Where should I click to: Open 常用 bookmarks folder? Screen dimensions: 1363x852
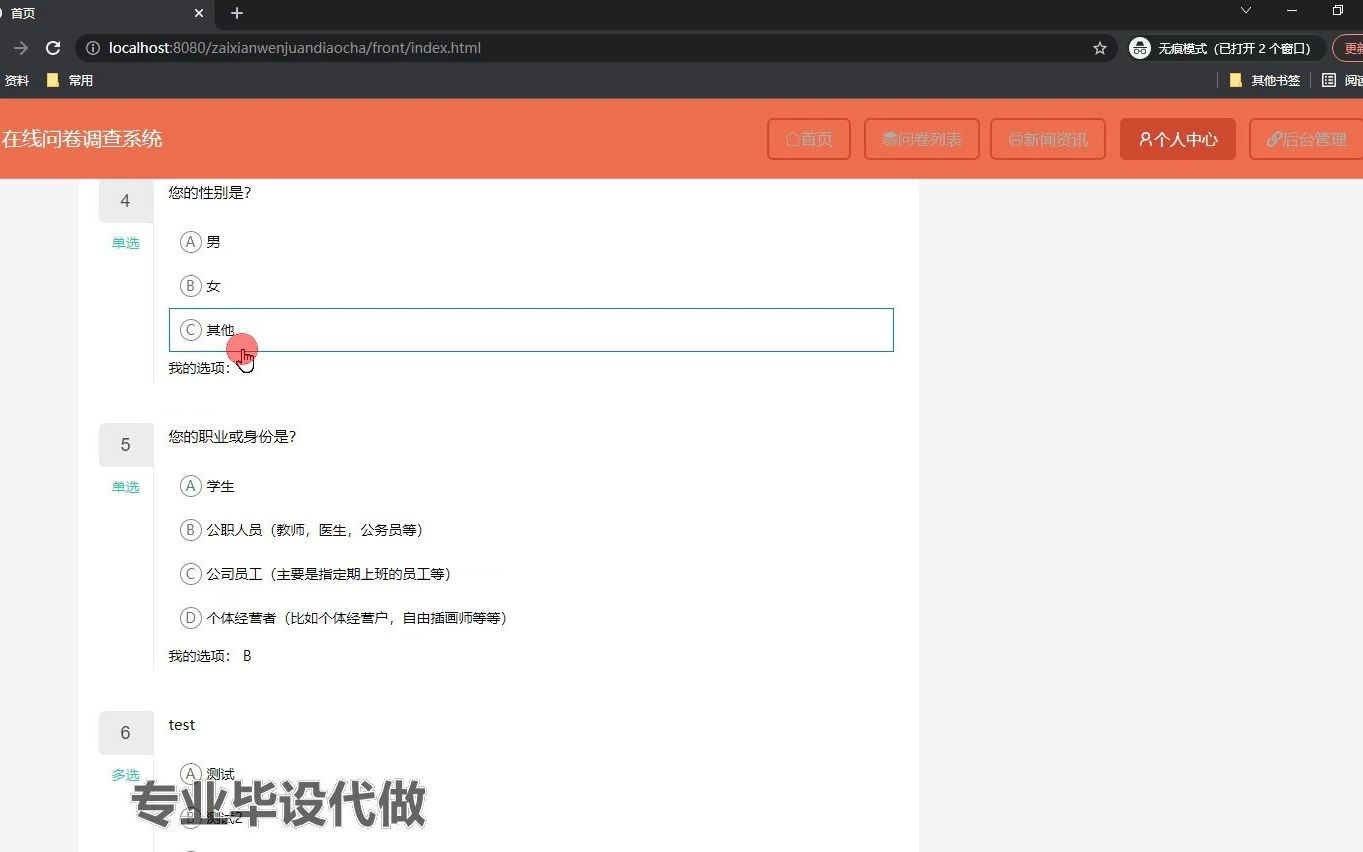70,80
